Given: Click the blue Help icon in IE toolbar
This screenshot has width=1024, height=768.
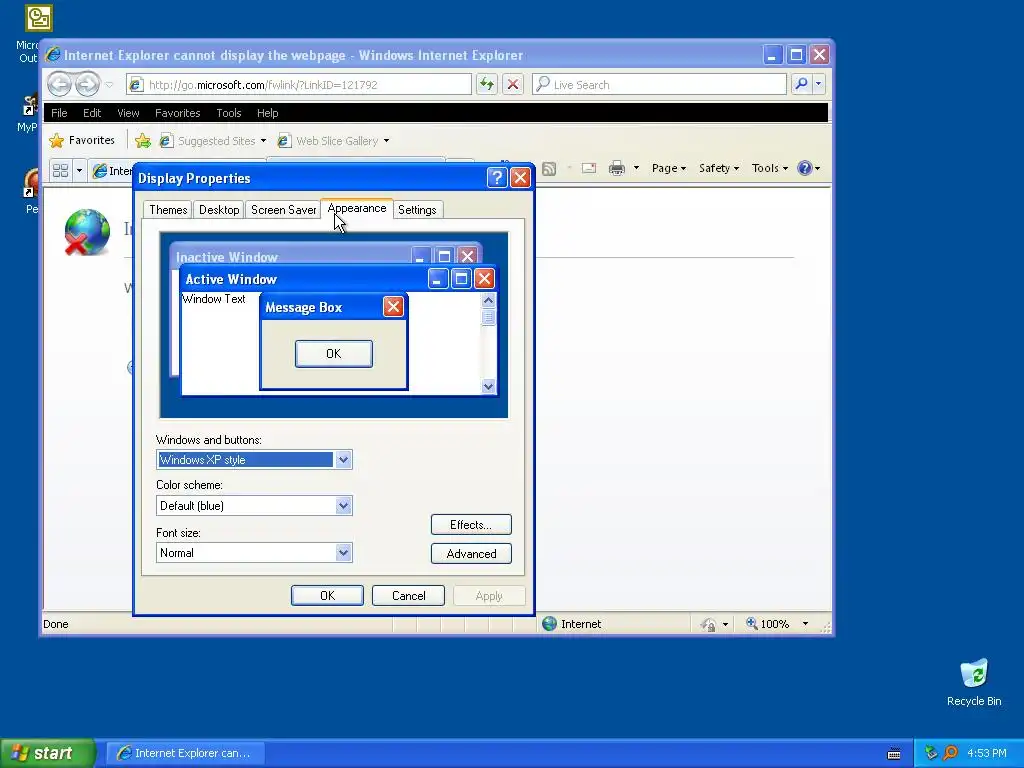Looking at the screenshot, I should tap(805, 168).
